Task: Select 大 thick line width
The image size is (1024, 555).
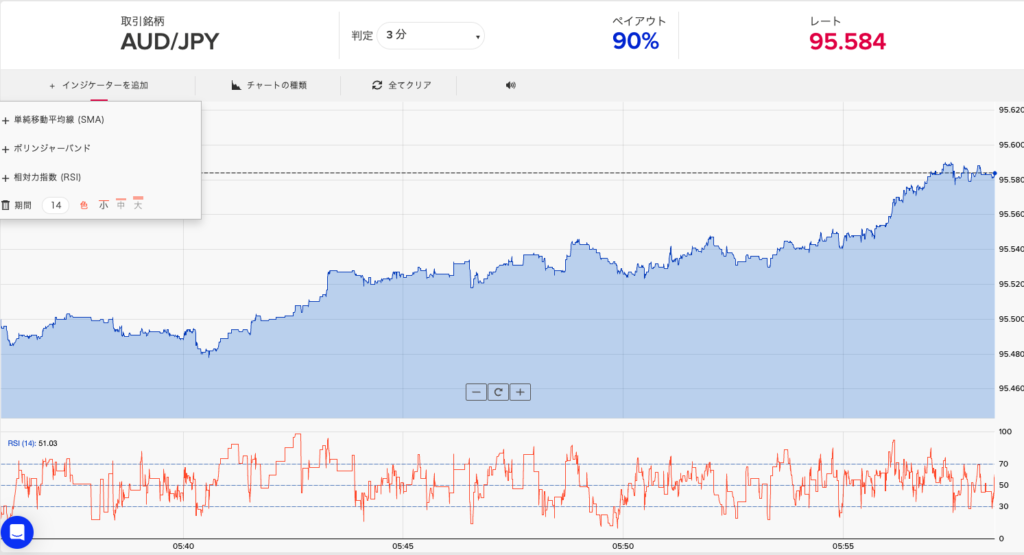Action: point(138,204)
